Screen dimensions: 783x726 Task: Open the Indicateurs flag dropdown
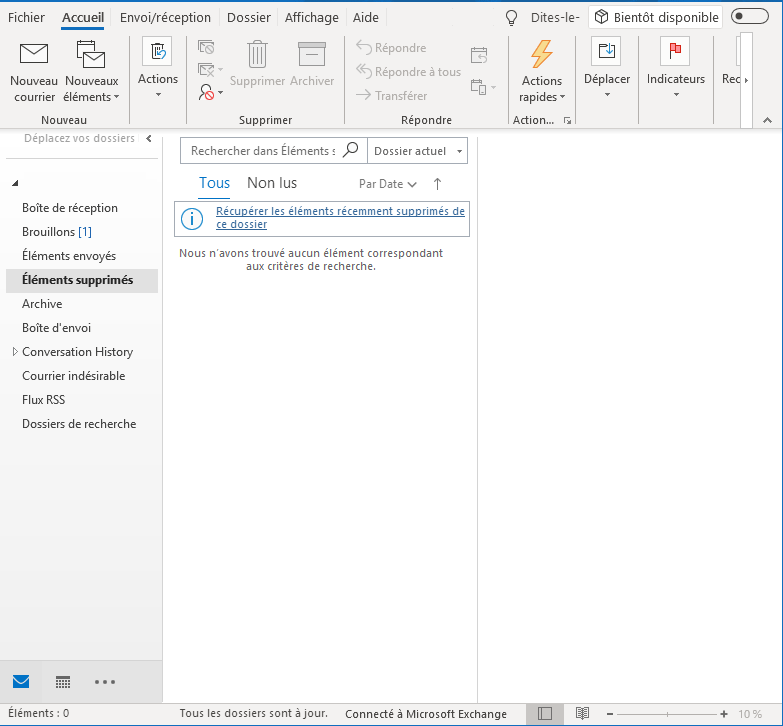[676, 67]
